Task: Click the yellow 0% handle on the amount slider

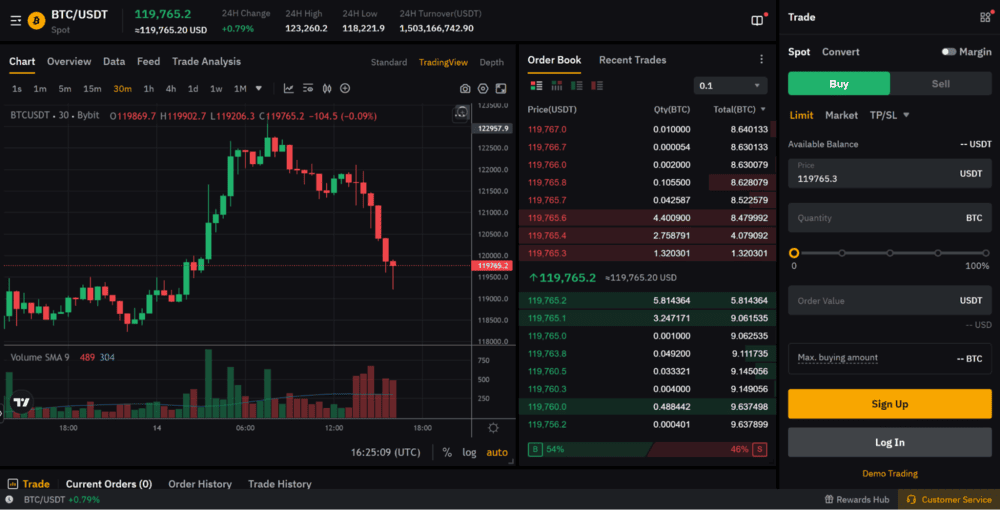Action: coord(794,253)
